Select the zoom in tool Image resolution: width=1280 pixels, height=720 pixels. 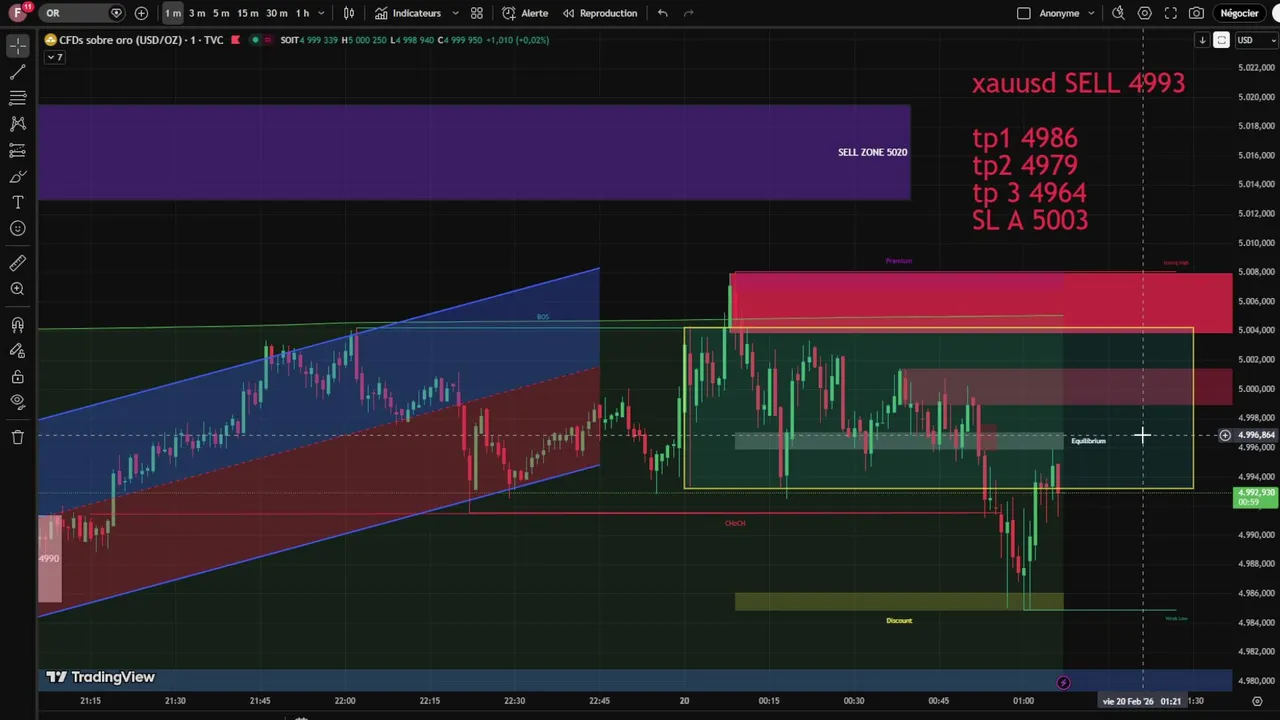coord(18,289)
